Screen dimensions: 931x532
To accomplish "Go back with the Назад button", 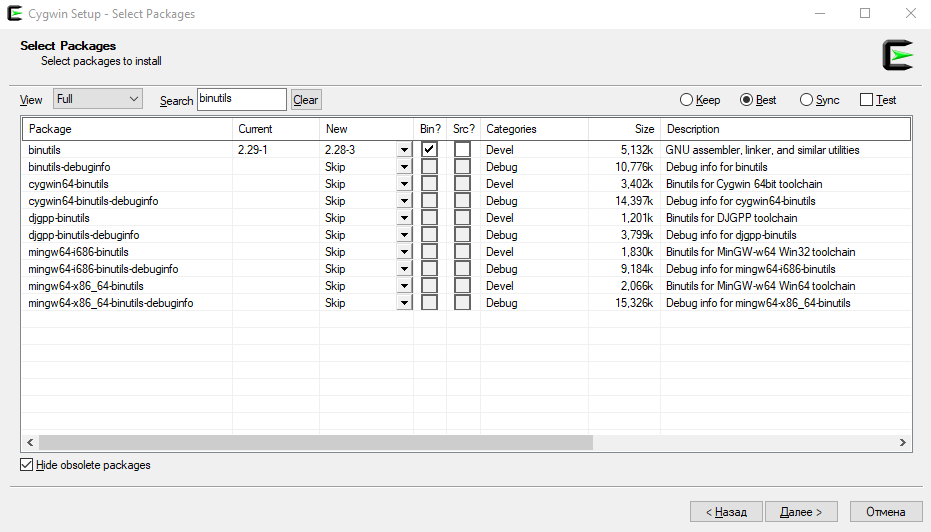I will pos(726,512).
